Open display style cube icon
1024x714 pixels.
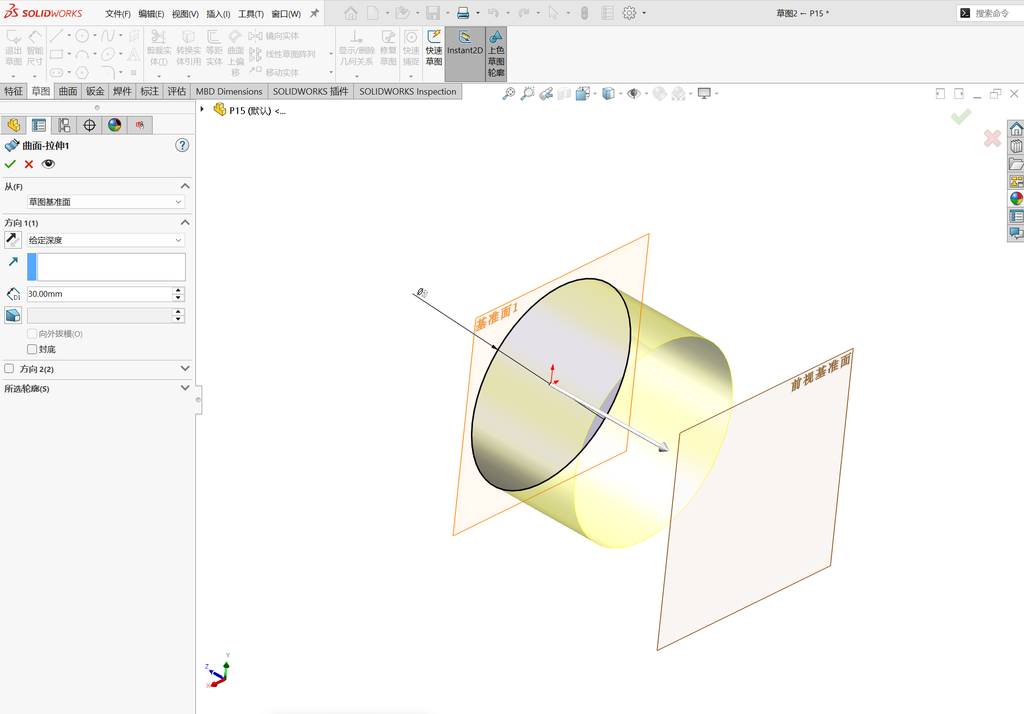tap(608, 93)
